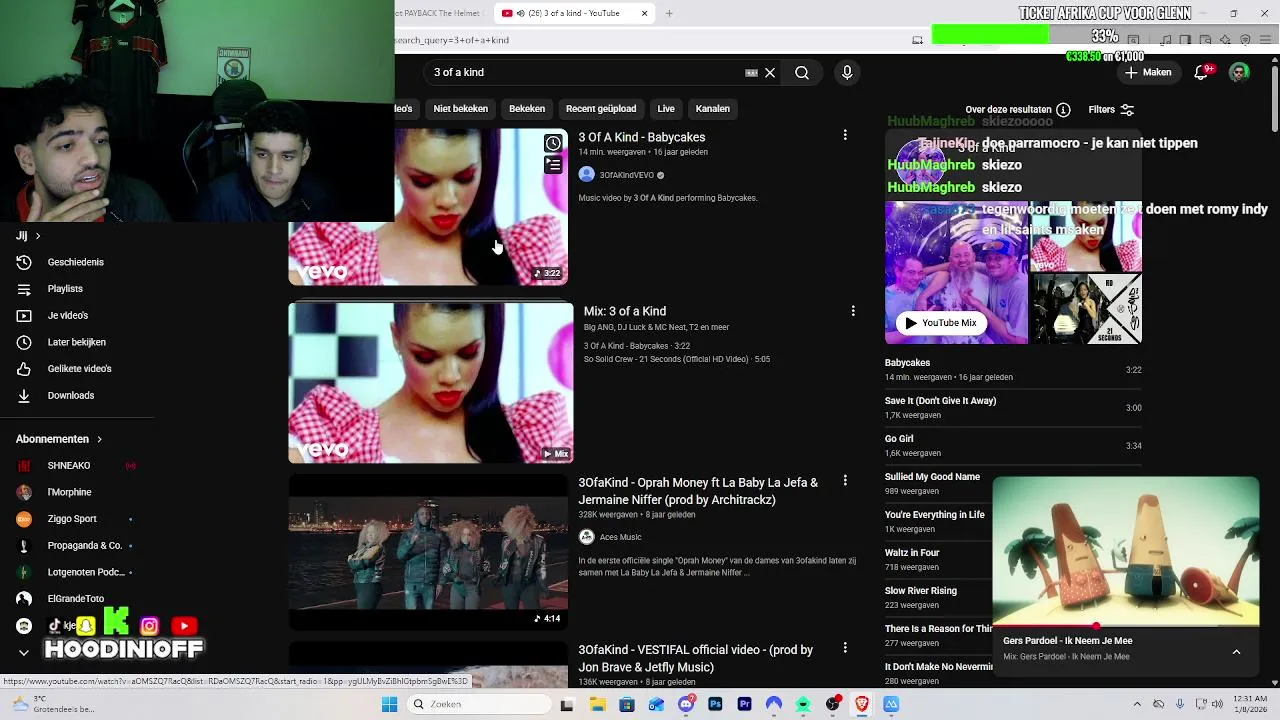Clear the search box with X
Screen dimensions: 1280x720
pyautogui.click(x=770, y=73)
